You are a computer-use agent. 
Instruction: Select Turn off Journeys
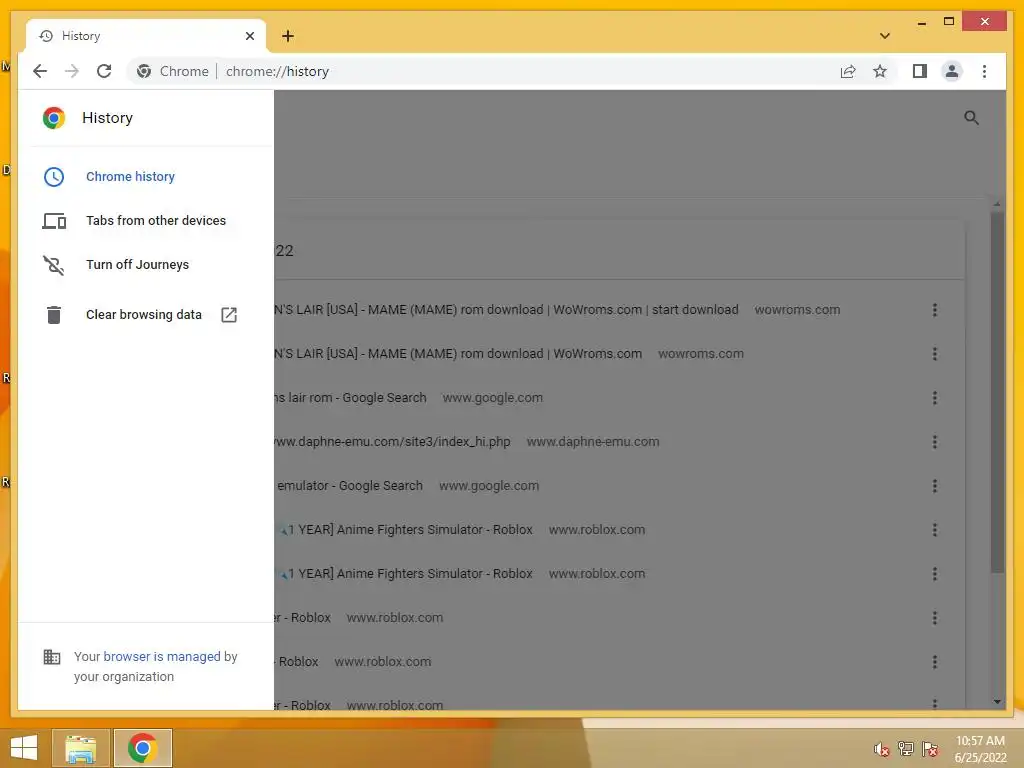[137, 264]
